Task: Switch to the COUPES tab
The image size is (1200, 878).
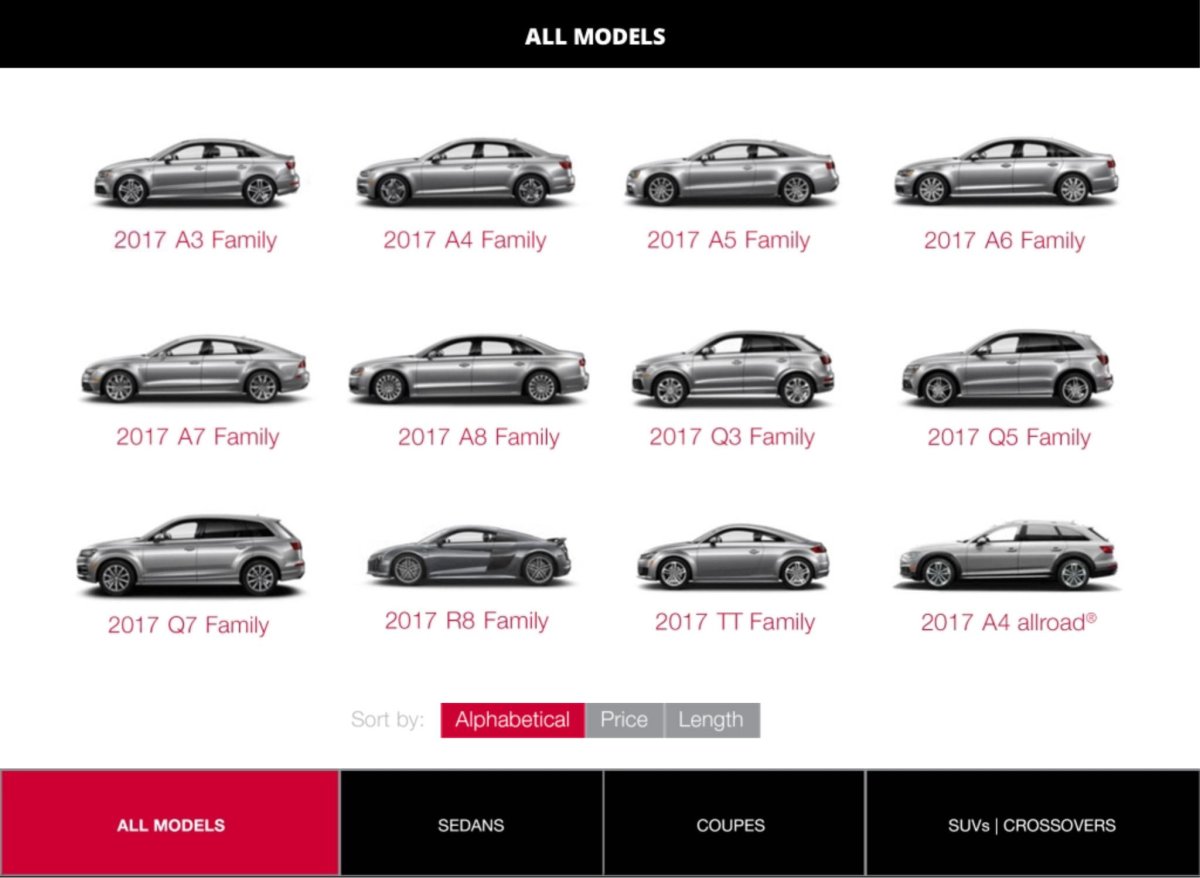Action: [x=731, y=825]
